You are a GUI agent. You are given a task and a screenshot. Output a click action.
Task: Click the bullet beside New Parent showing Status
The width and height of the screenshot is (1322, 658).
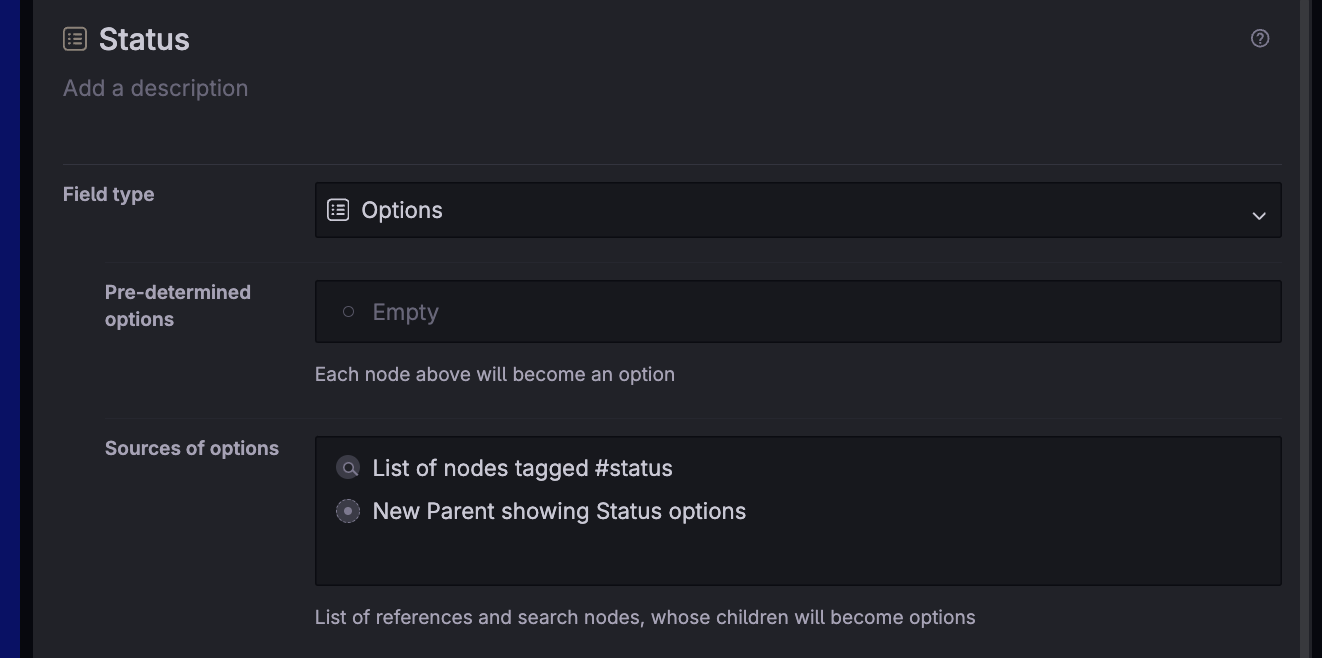click(348, 511)
